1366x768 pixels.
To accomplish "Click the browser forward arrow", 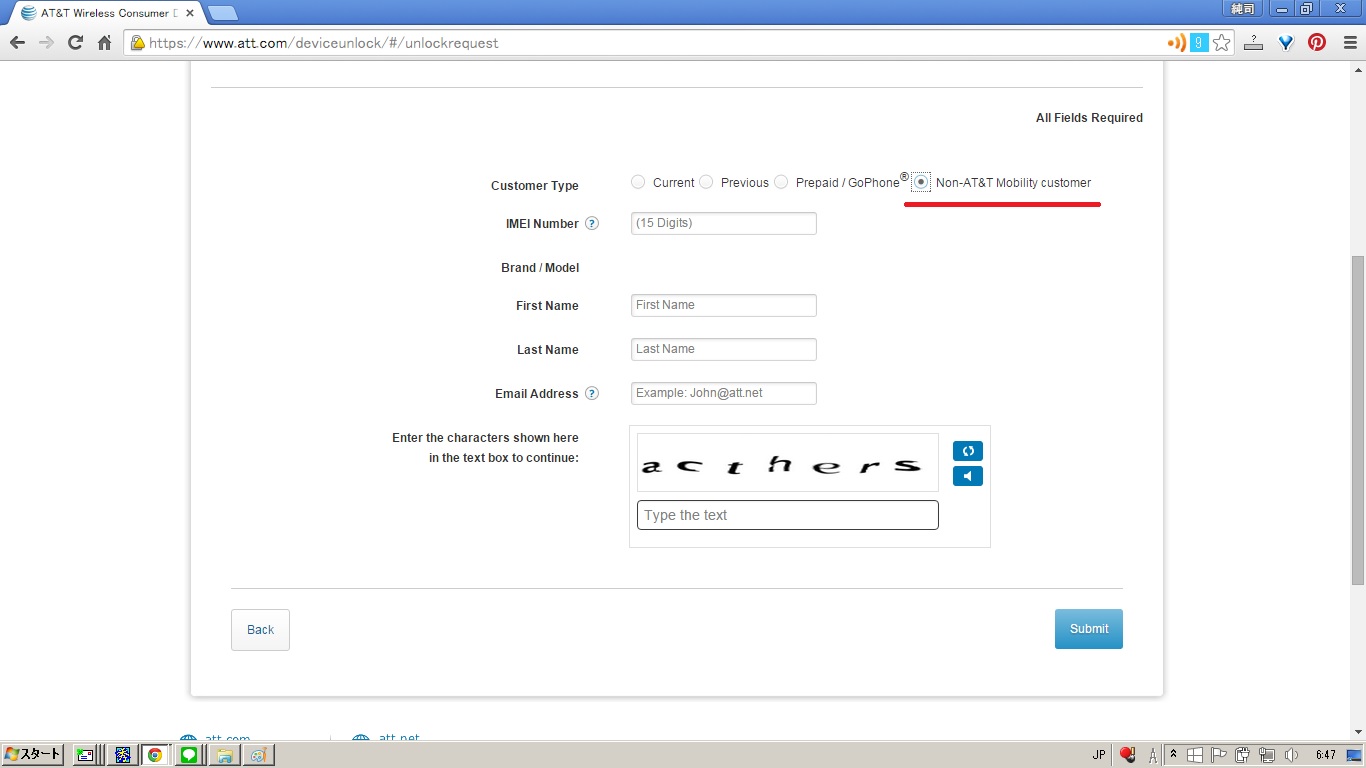I will tap(46, 43).
